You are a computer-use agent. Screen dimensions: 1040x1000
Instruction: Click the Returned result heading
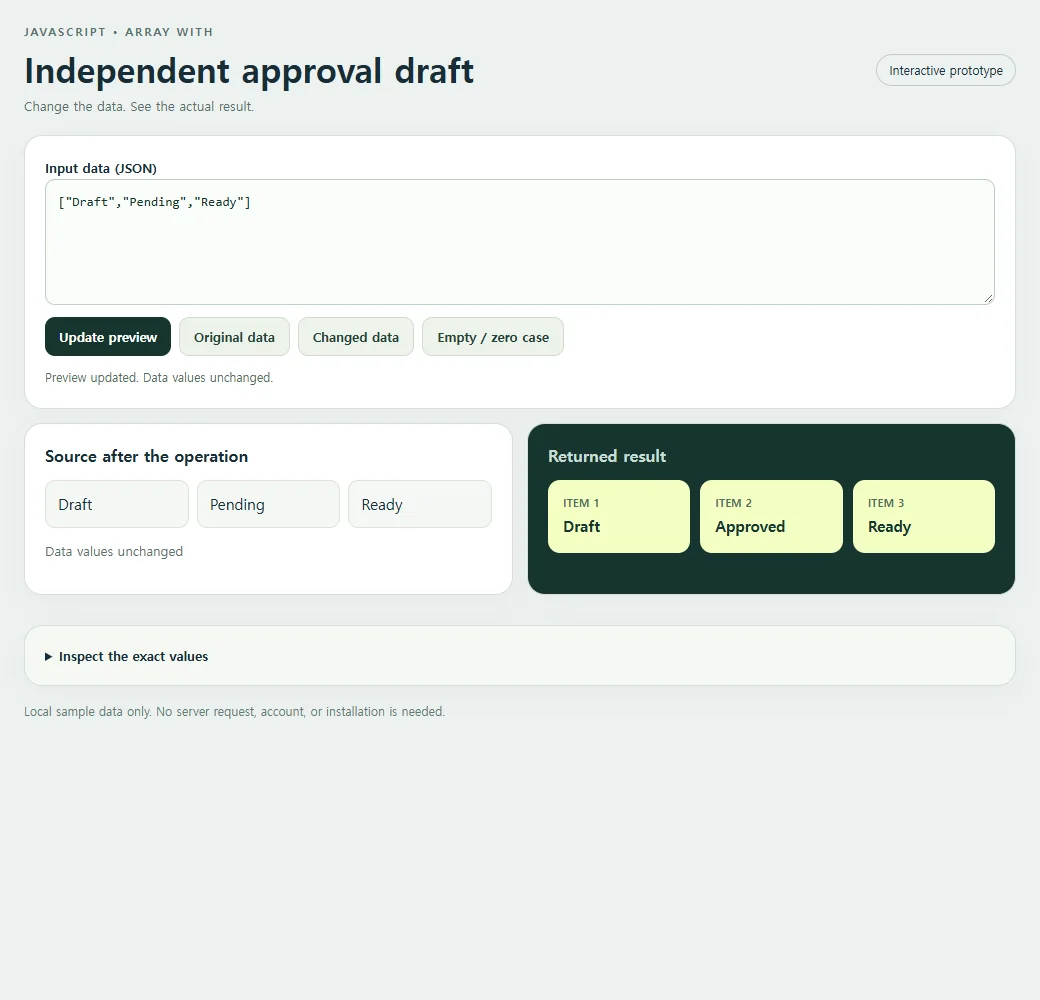coord(607,456)
